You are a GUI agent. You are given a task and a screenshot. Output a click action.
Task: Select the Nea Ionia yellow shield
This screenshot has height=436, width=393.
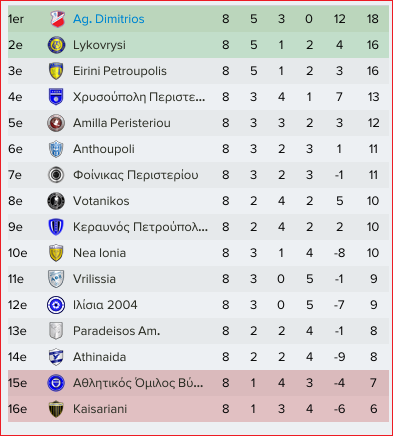[x=56, y=253]
